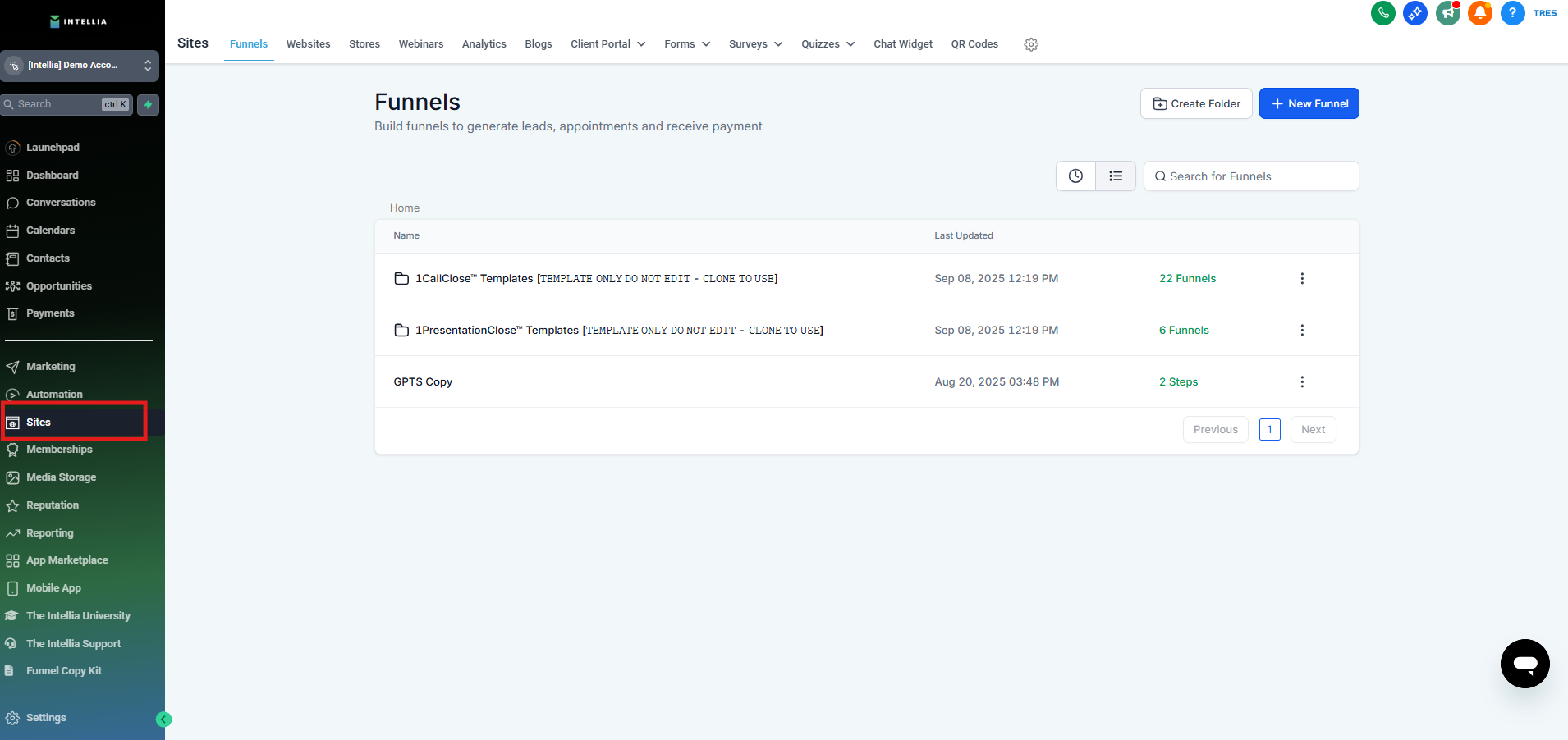1568x740 pixels.
Task: Click the Search for Funnels field
Action: [x=1250, y=176]
